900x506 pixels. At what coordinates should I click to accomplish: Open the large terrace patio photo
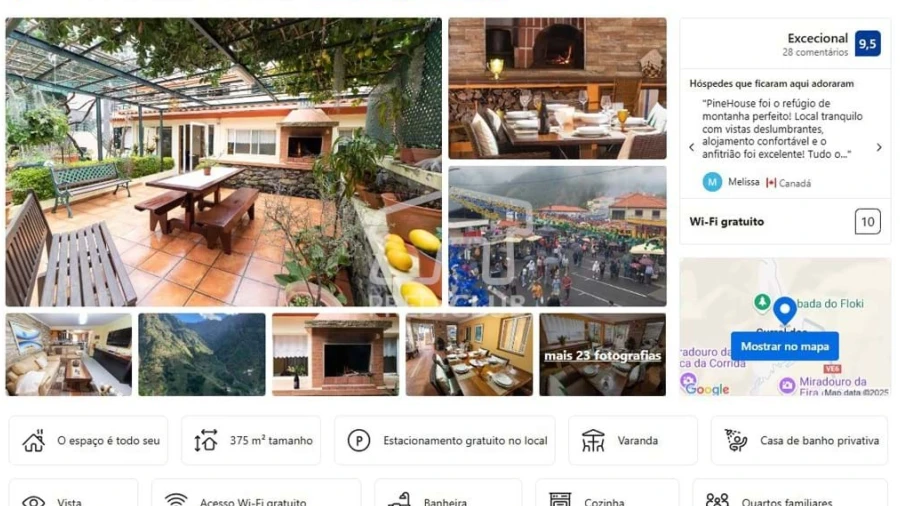(224, 162)
